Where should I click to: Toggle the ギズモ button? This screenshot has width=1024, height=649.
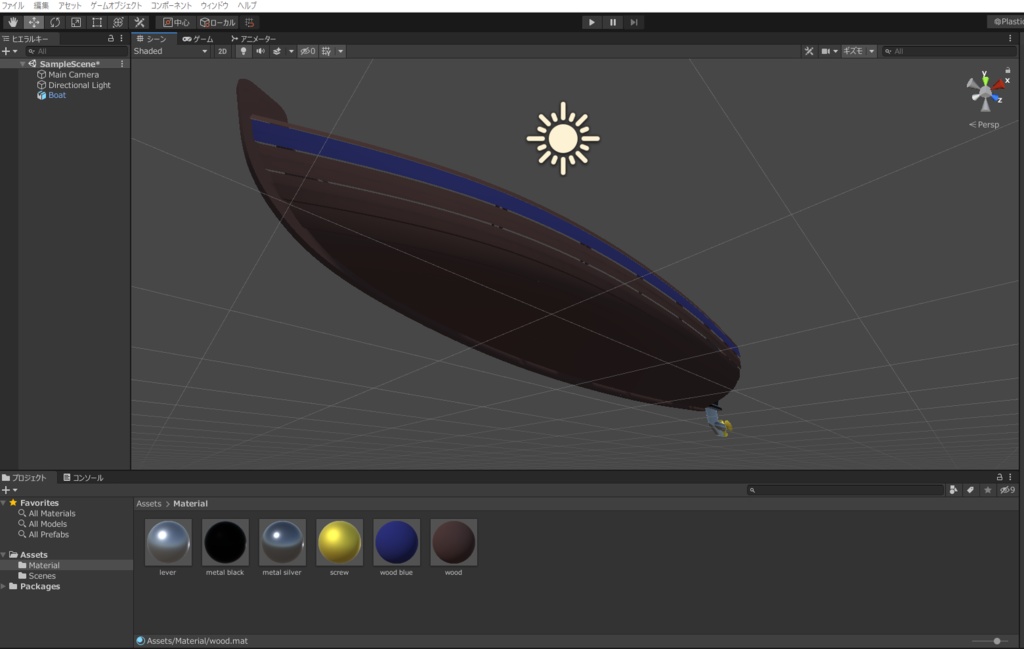pyautogui.click(x=853, y=51)
